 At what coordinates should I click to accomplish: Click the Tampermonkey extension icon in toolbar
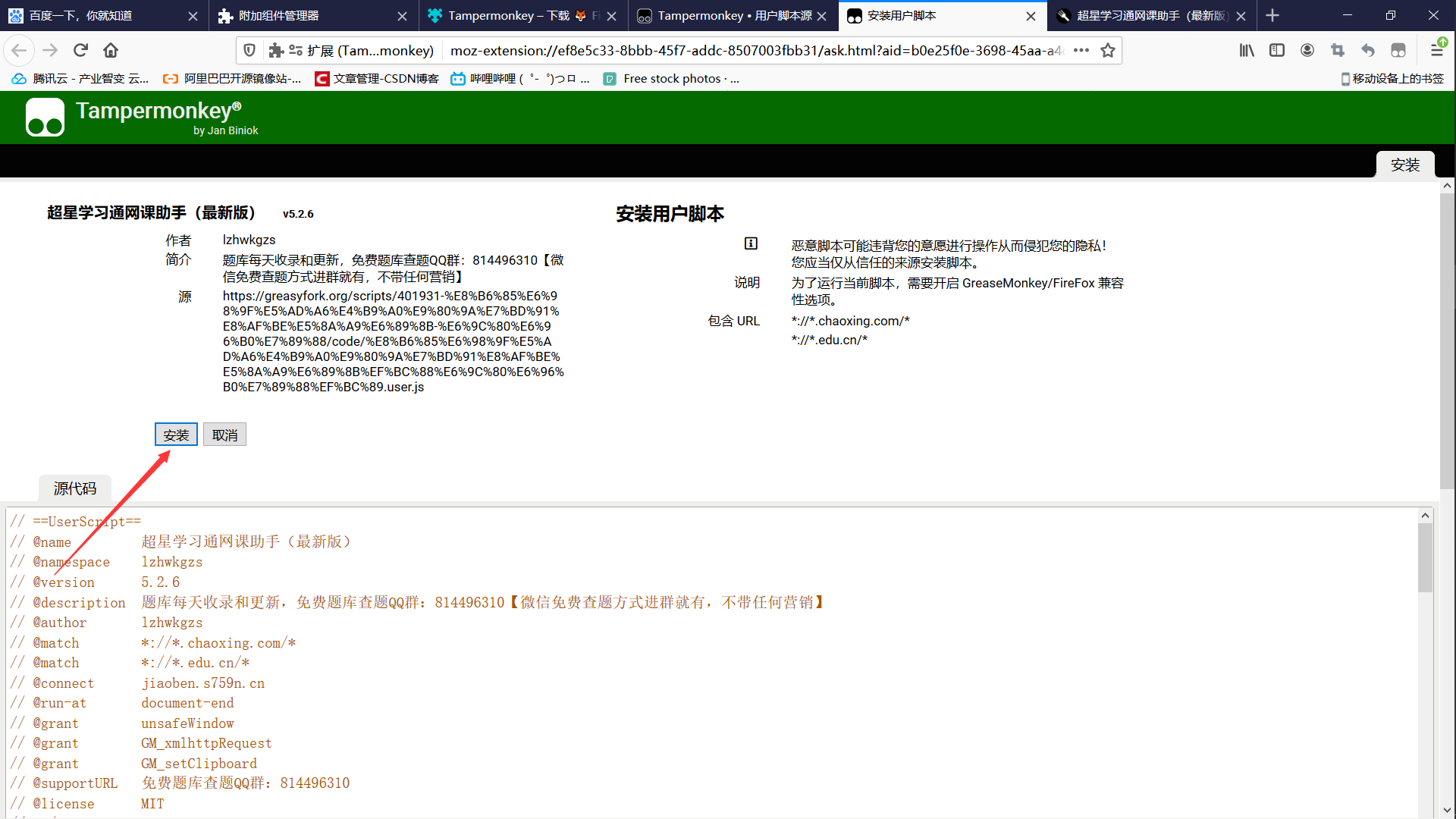click(x=1398, y=50)
